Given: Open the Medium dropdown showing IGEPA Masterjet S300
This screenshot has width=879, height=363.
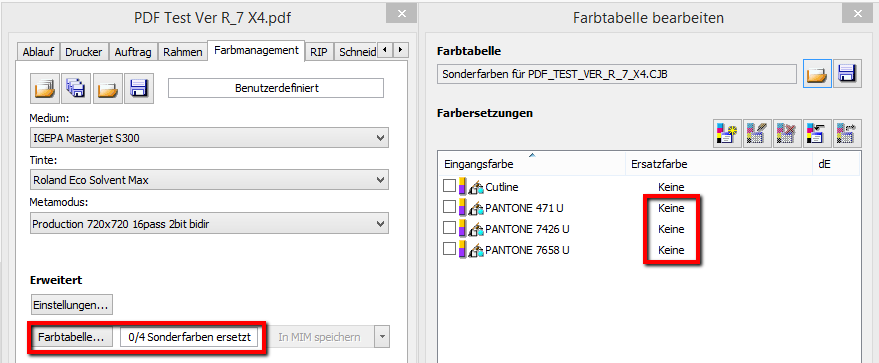Looking at the screenshot, I should coord(209,137).
